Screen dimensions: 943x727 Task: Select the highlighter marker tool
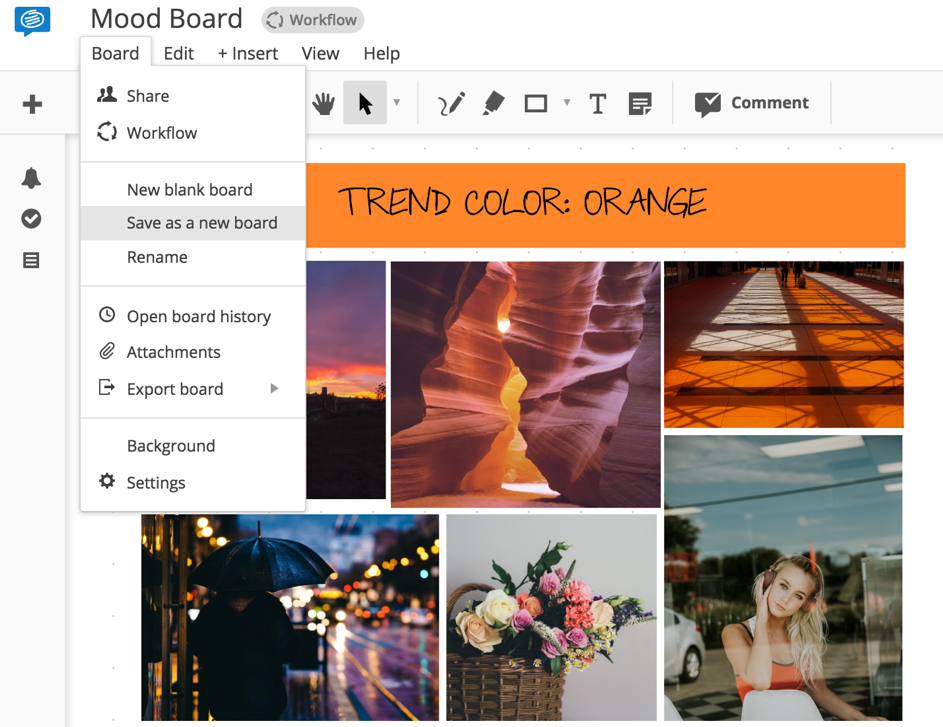coord(494,103)
